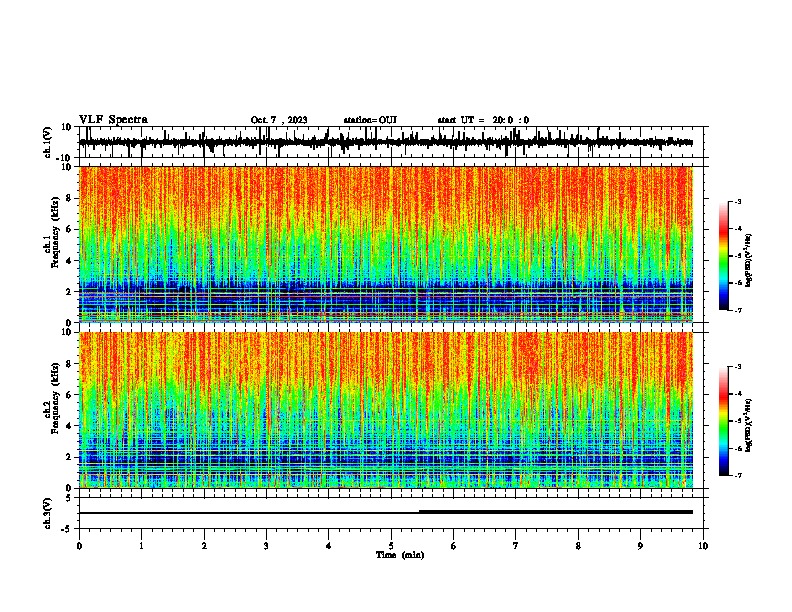Click the "-3" label on ch.2 color bar
This screenshot has height=612, width=792.
737,367
